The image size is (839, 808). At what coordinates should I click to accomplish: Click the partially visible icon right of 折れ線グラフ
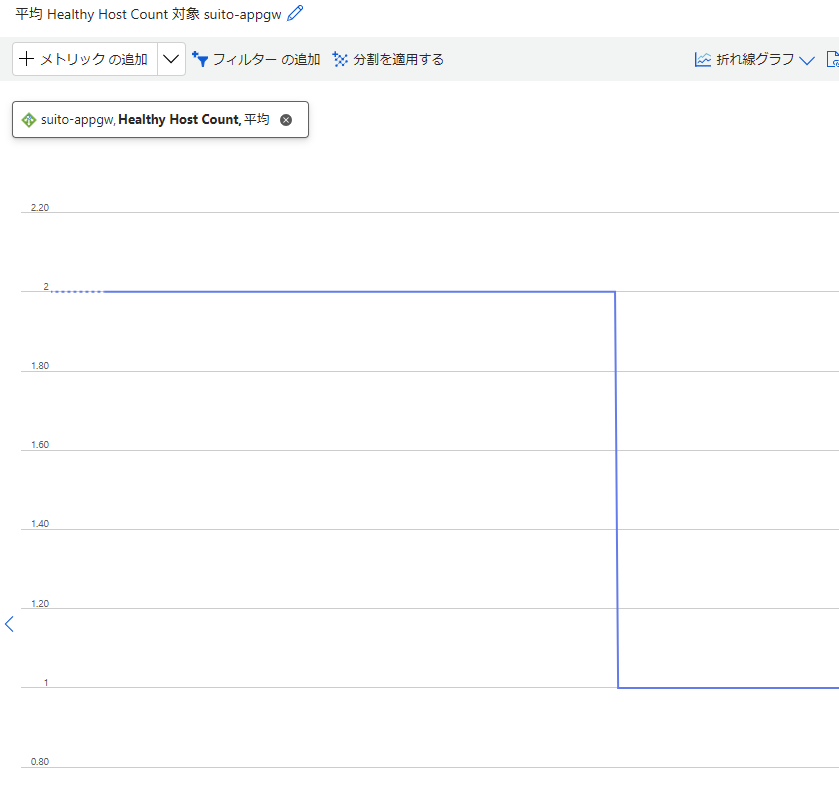(832, 59)
